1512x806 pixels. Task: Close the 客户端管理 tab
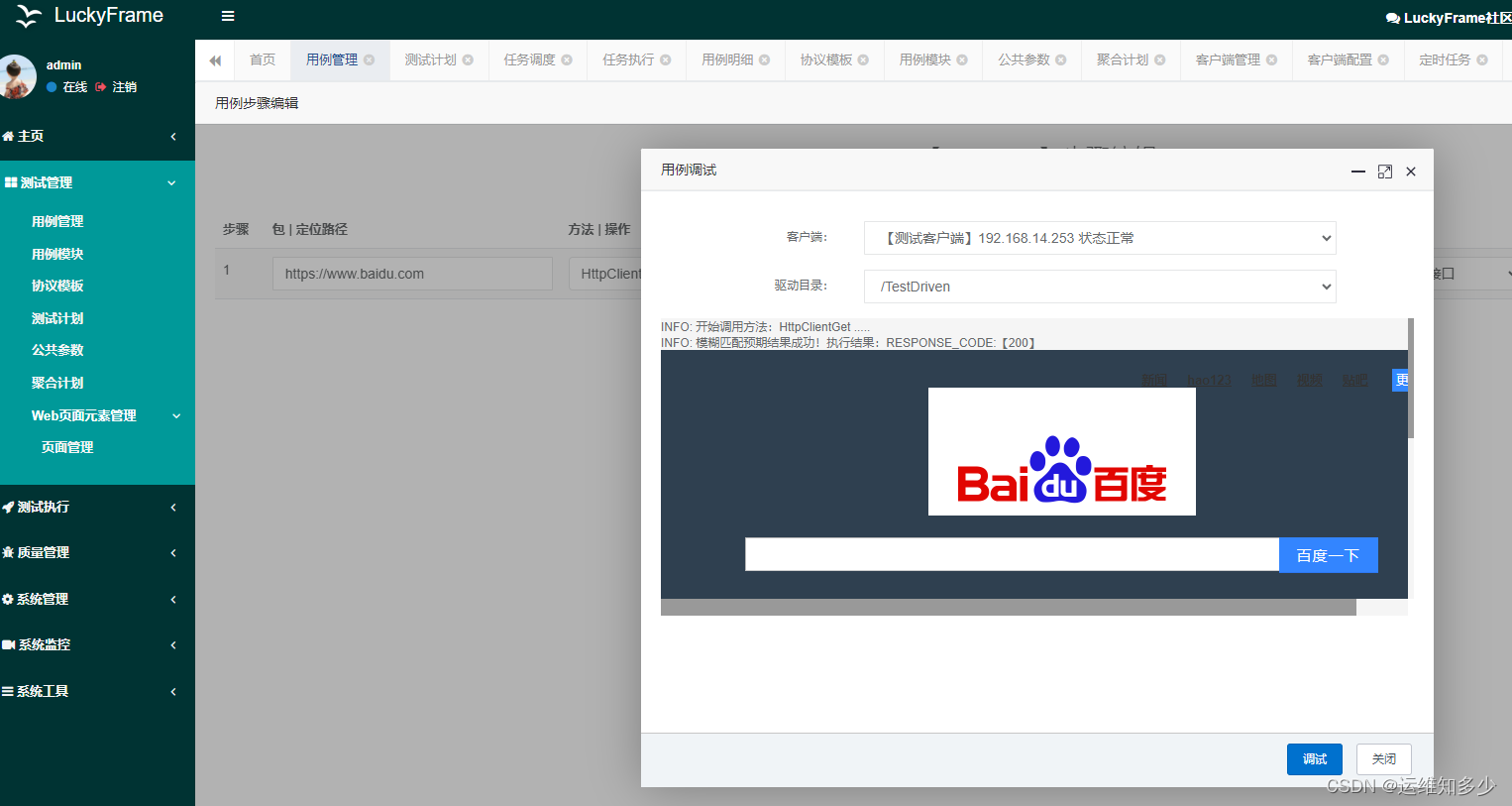(1272, 59)
